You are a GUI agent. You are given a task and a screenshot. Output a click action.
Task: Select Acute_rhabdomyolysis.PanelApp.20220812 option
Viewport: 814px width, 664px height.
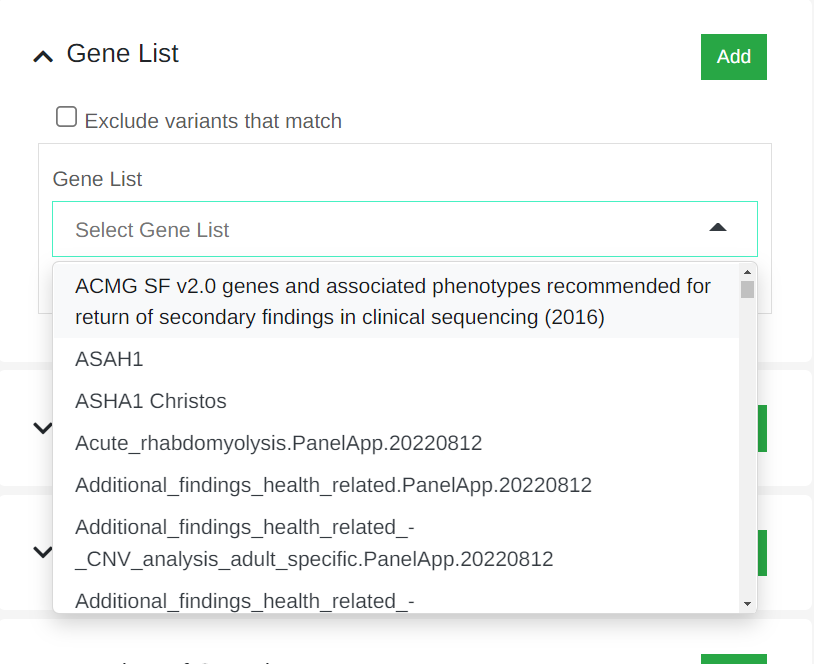[x=279, y=443]
